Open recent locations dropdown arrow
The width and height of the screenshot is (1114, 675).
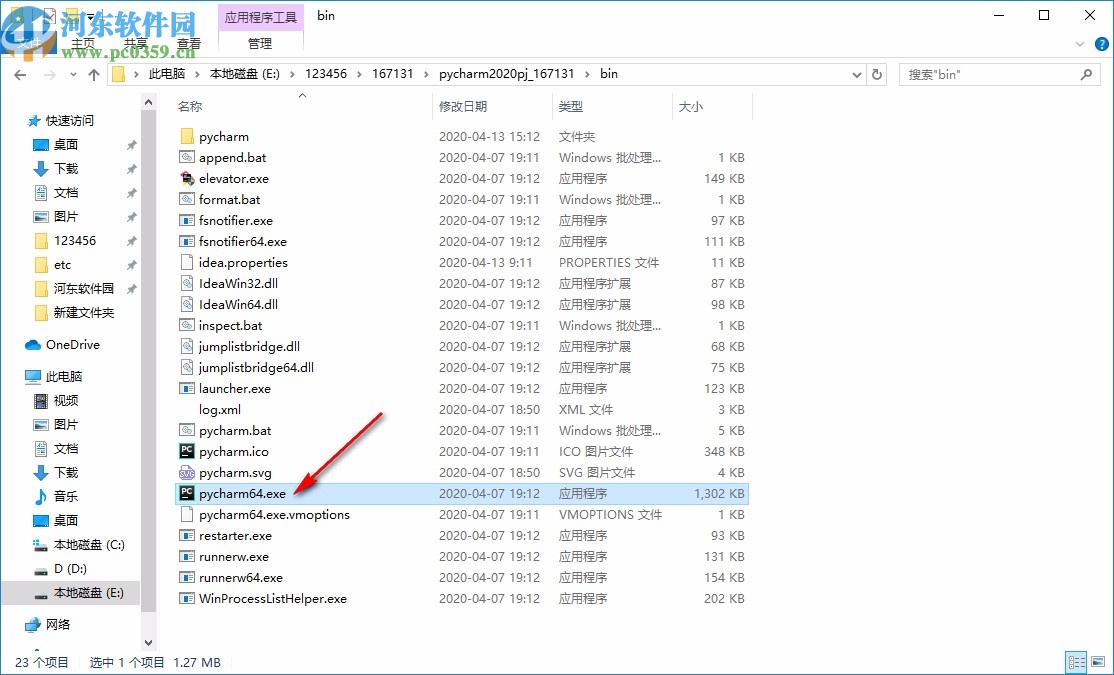[73, 74]
